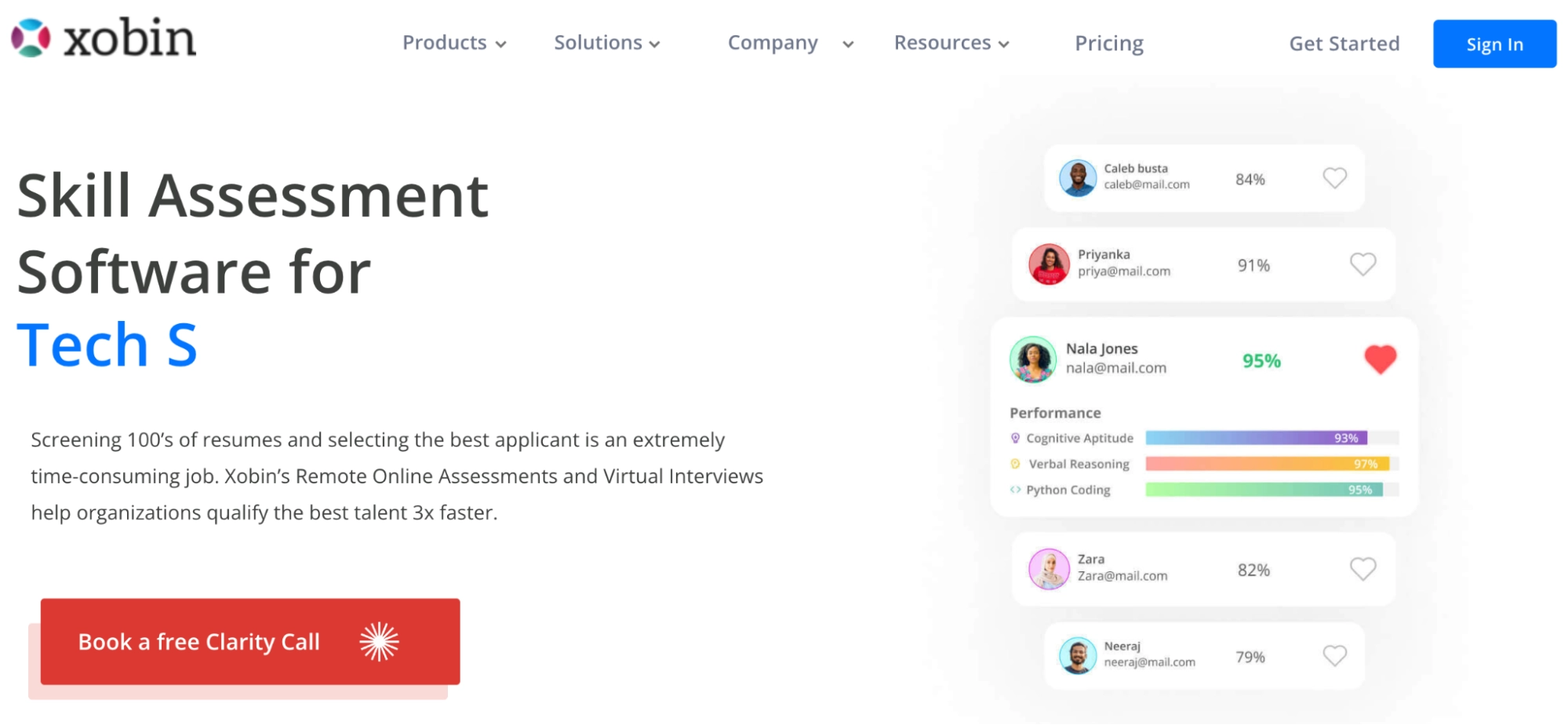1568x725 pixels.
Task: Click the neeraj@mail.com email
Action: pos(1150,662)
